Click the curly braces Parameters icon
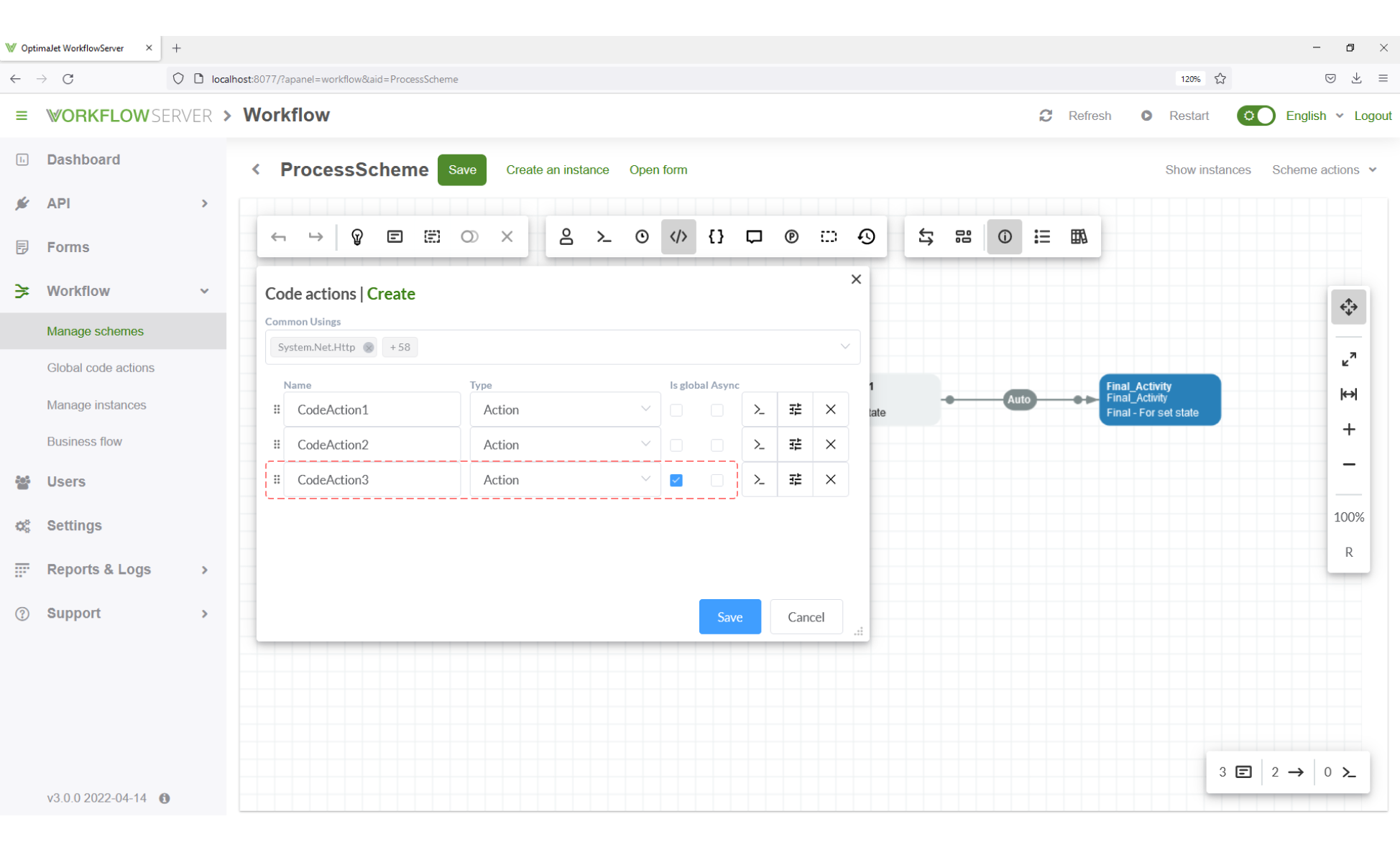This screenshot has width=1400, height=852. [x=716, y=237]
